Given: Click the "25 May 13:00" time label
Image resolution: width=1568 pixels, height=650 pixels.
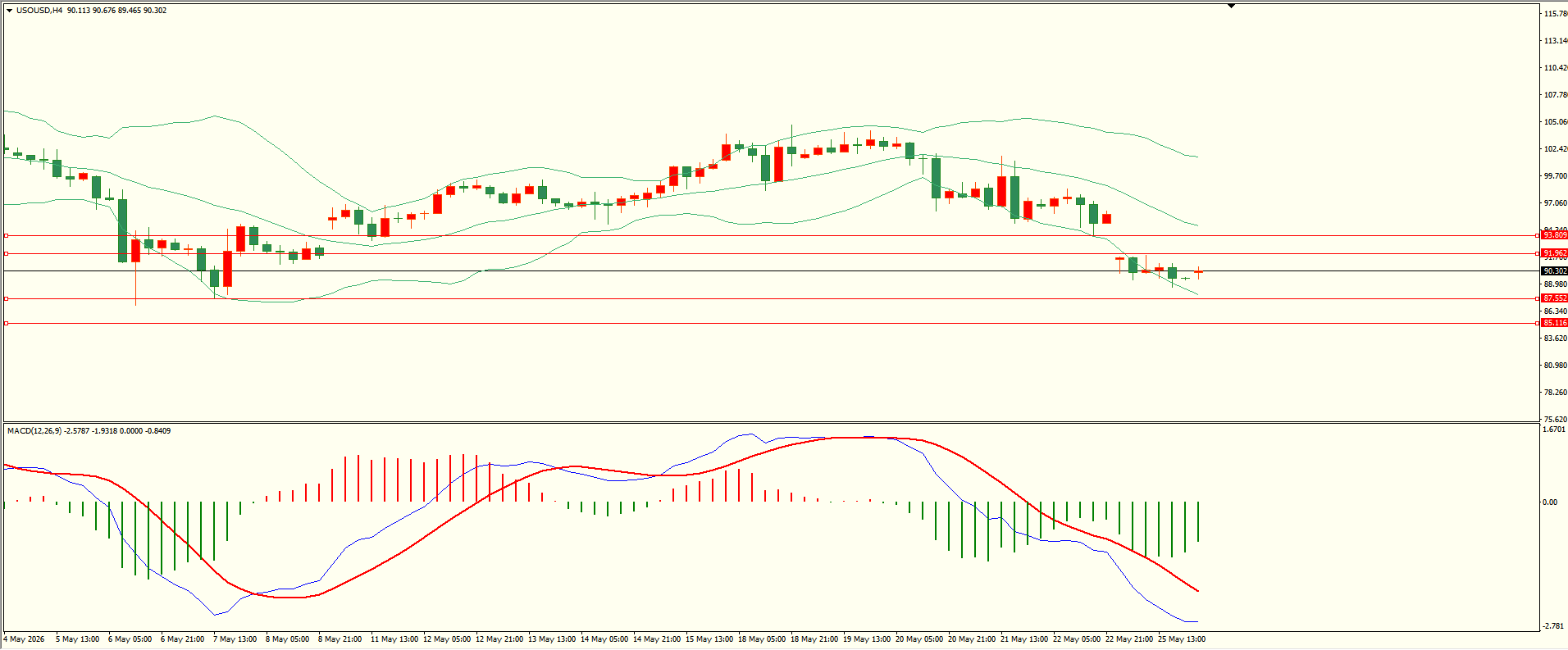Looking at the screenshot, I should tap(1182, 639).
